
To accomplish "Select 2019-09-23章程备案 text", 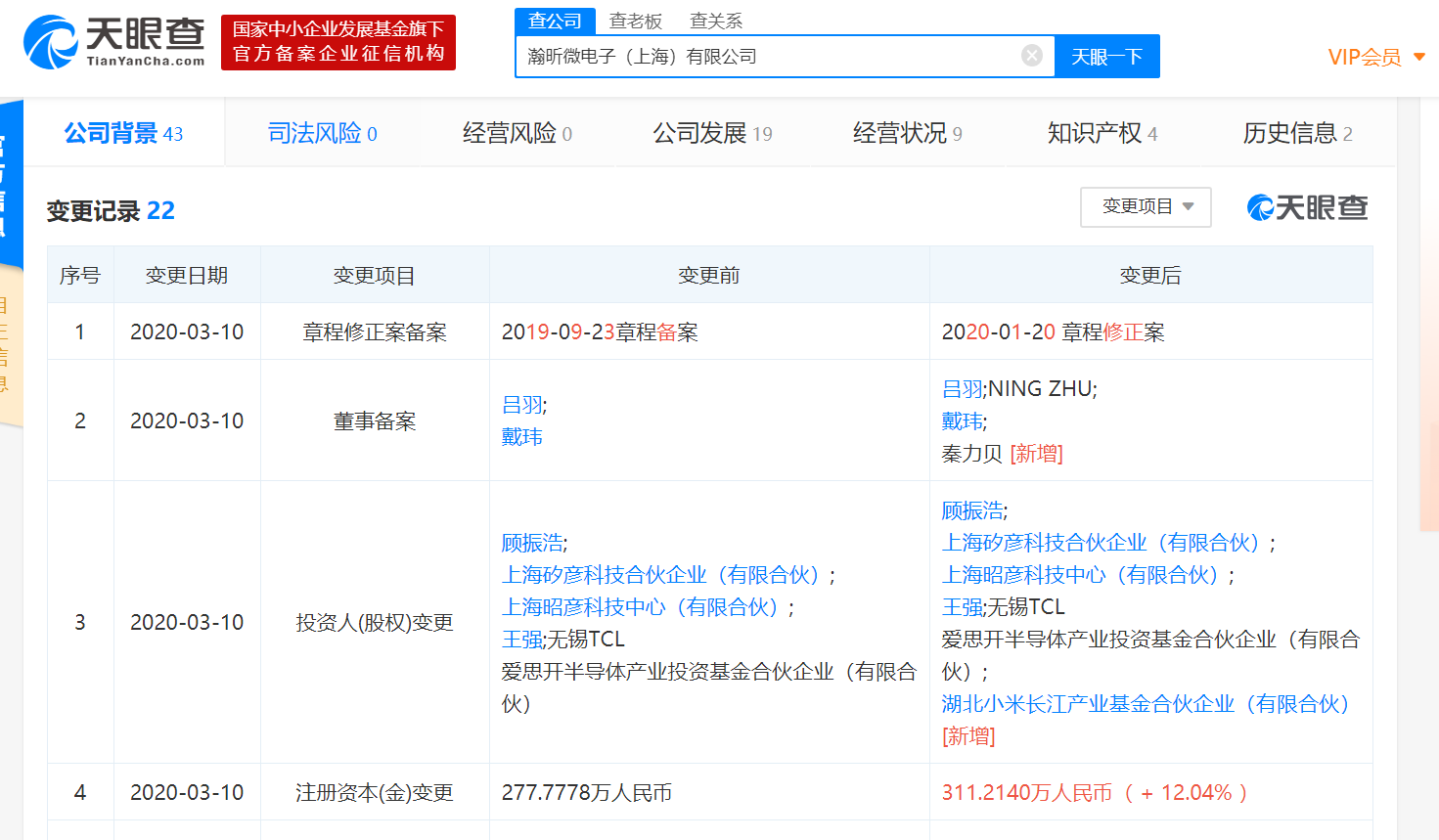I will pos(600,332).
